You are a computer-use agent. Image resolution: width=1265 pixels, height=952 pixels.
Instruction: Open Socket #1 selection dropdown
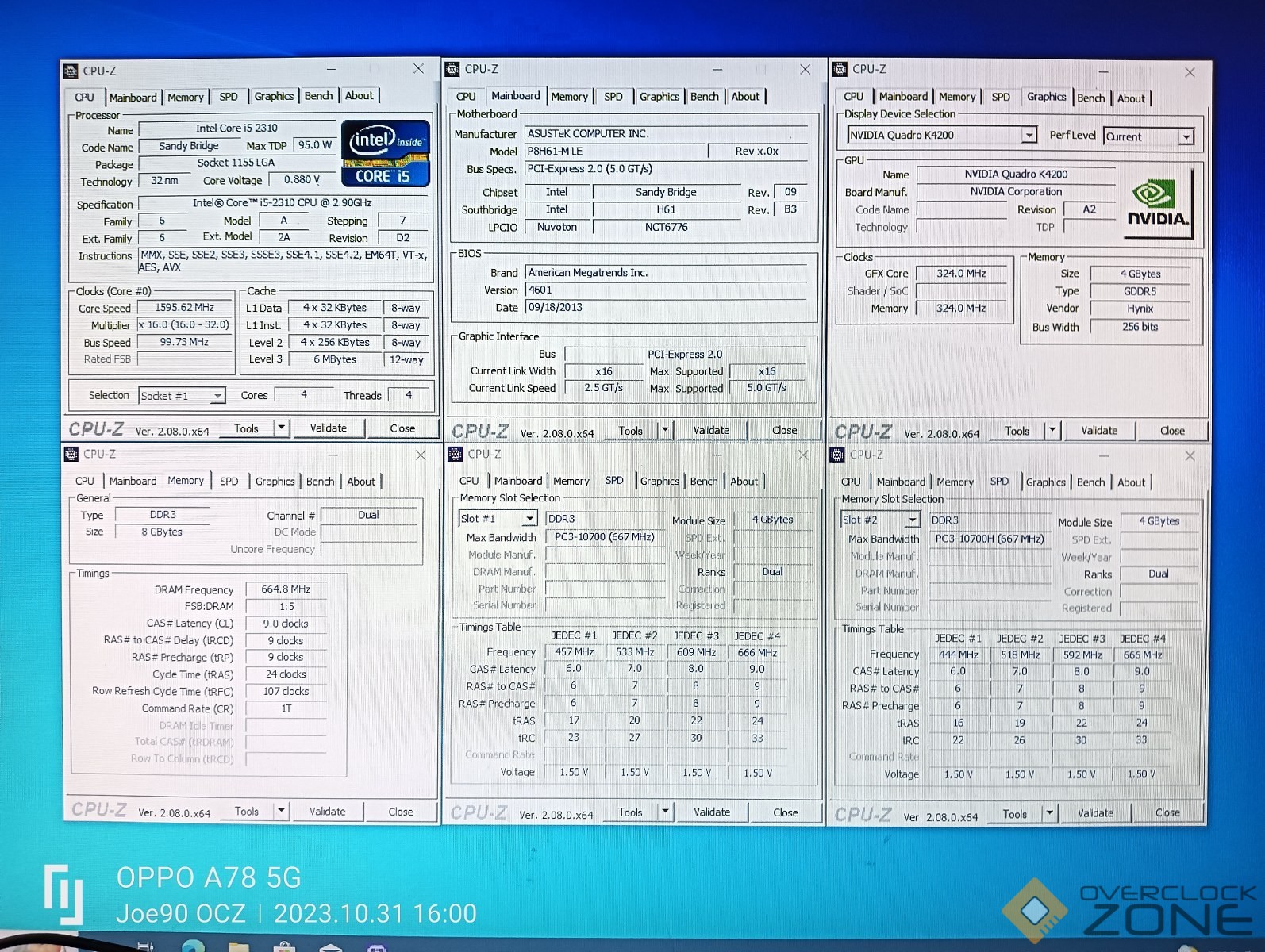217,396
